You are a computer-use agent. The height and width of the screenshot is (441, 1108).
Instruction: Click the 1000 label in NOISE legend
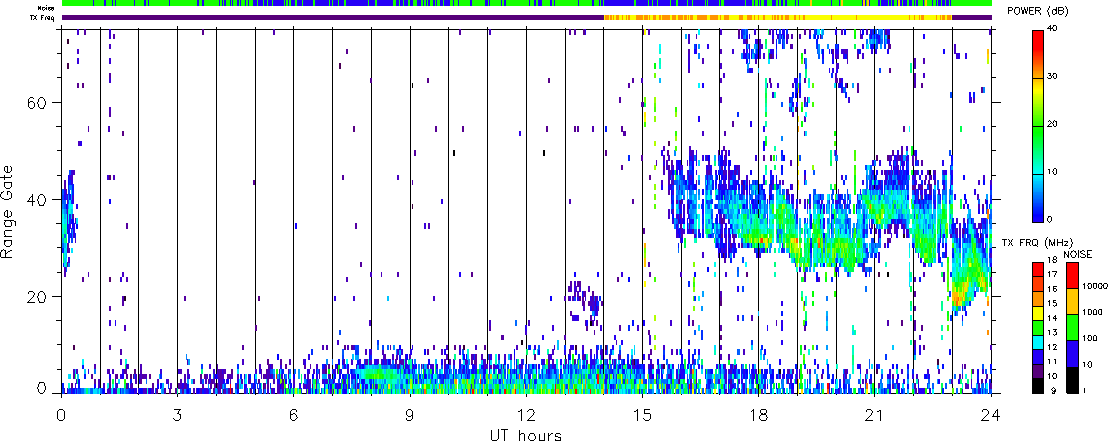click(x=1090, y=313)
